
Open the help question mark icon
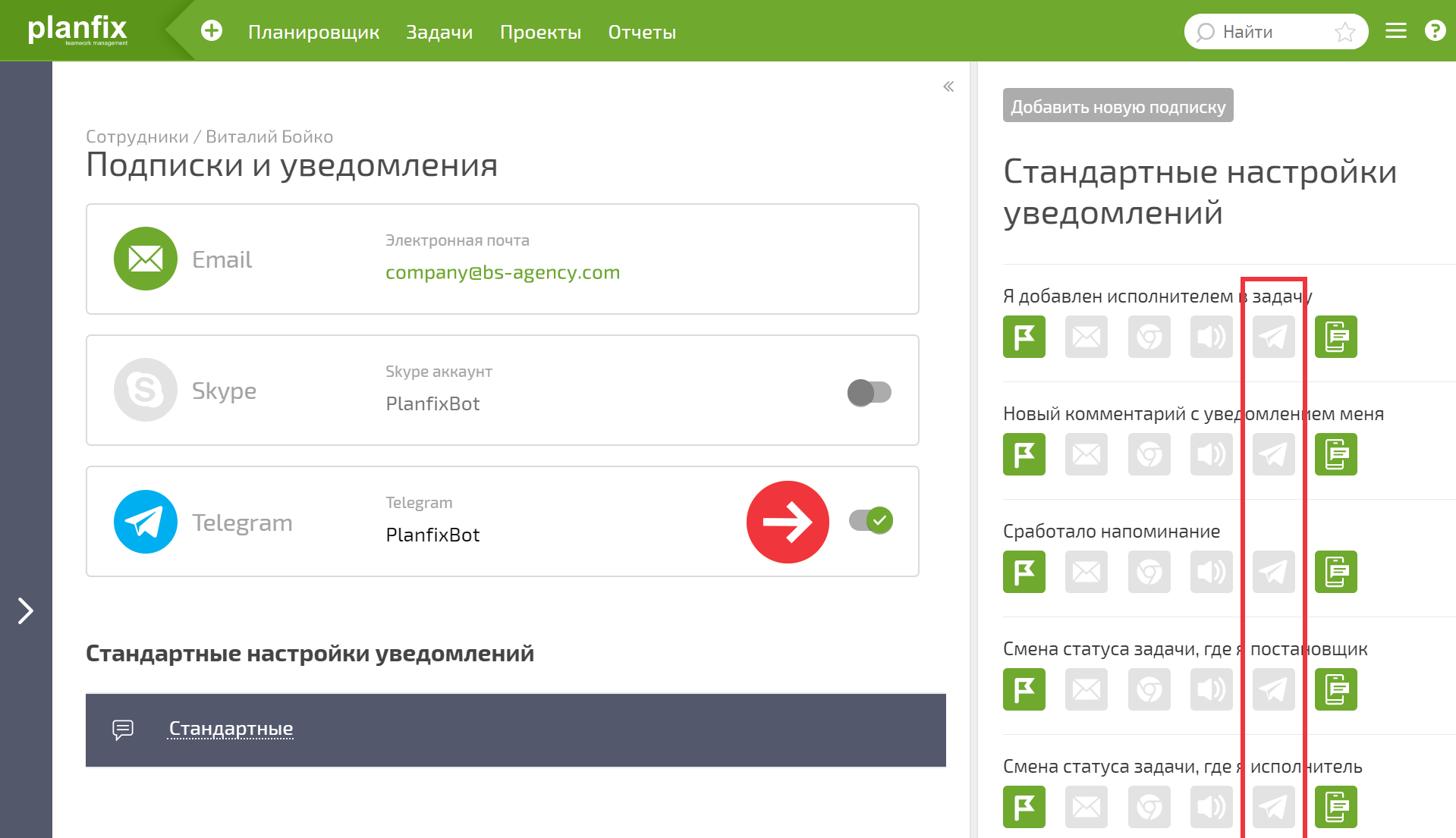point(1435,31)
